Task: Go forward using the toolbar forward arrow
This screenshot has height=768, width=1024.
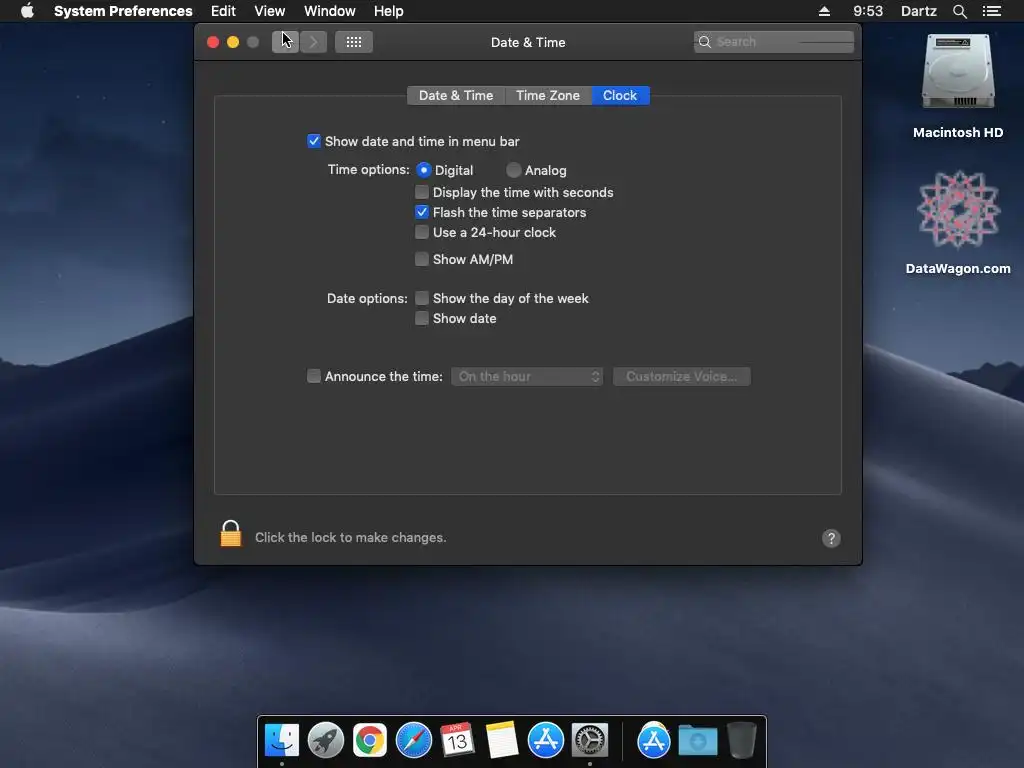Action: coord(313,42)
